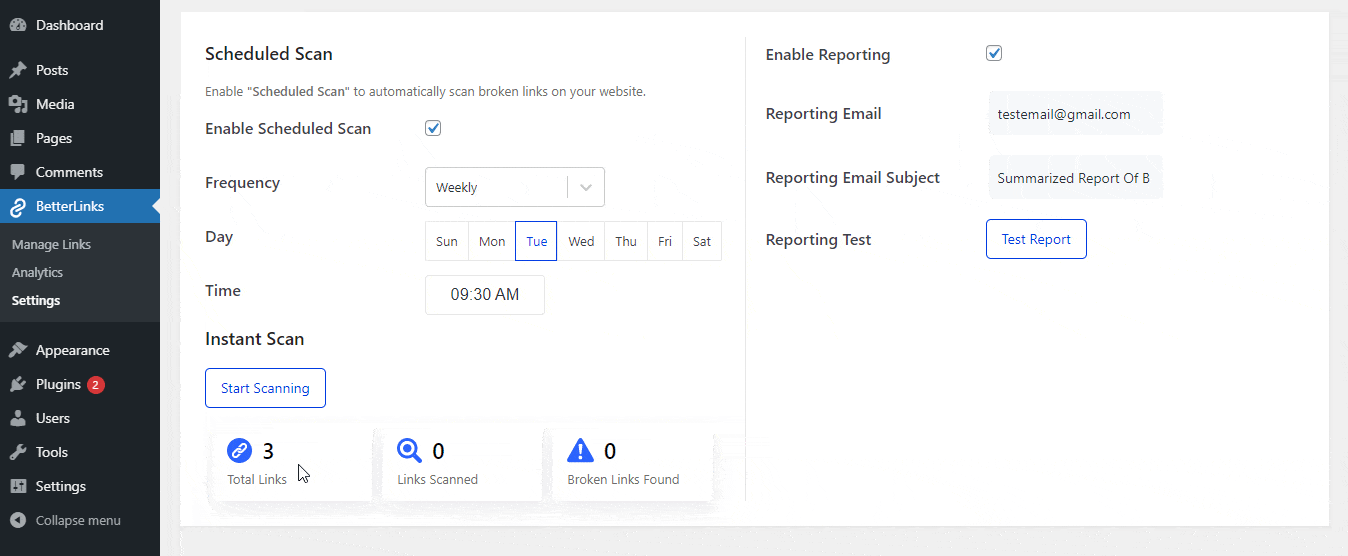Click the Posts pushpin icon
Image resolution: width=1348 pixels, height=556 pixels.
point(18,70)
